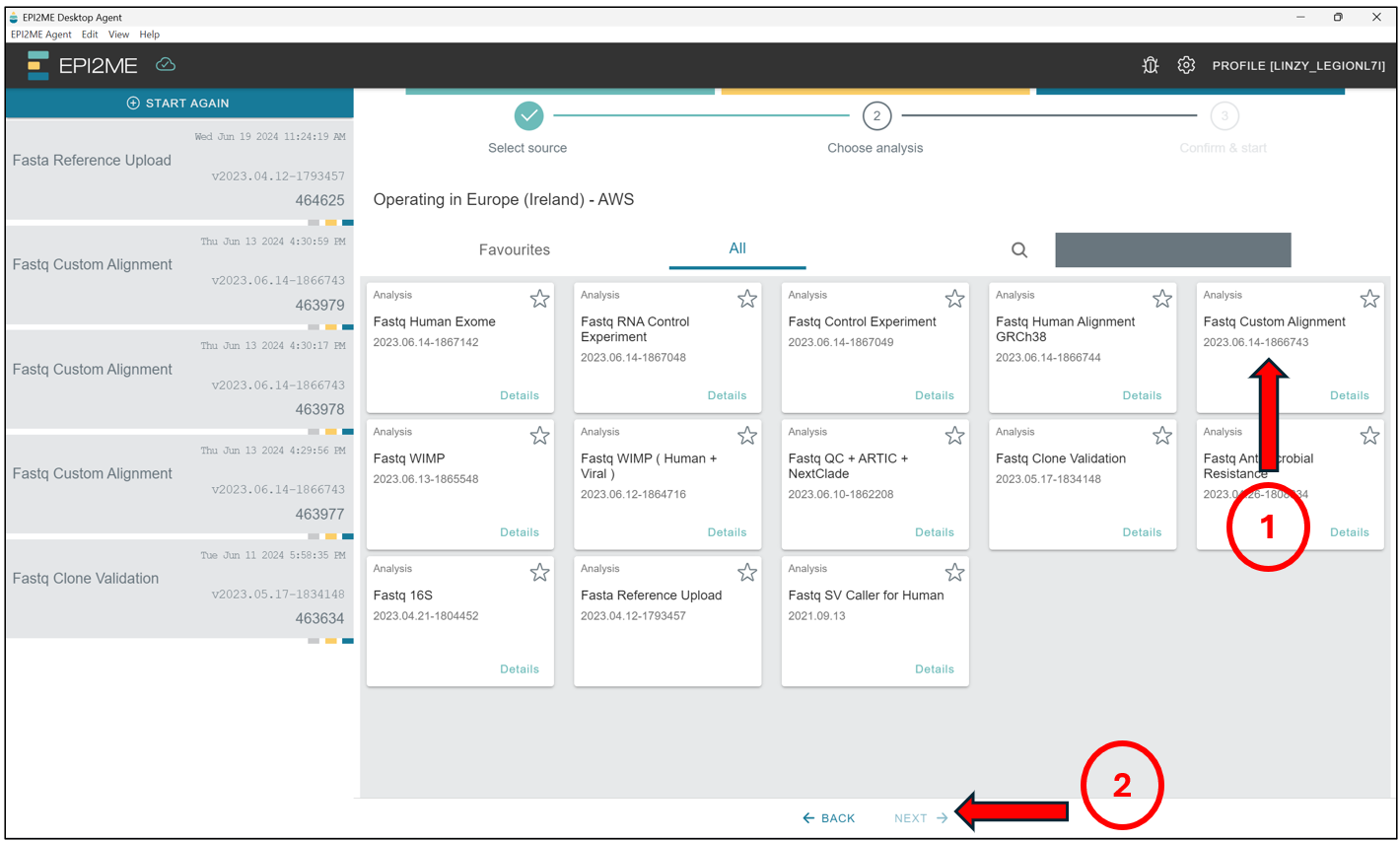Click PROFILE [LINZY_LEGIONL7I] label
Image resolution: width=1400 pixels, height=841 pixels.
click(1298, 66)
